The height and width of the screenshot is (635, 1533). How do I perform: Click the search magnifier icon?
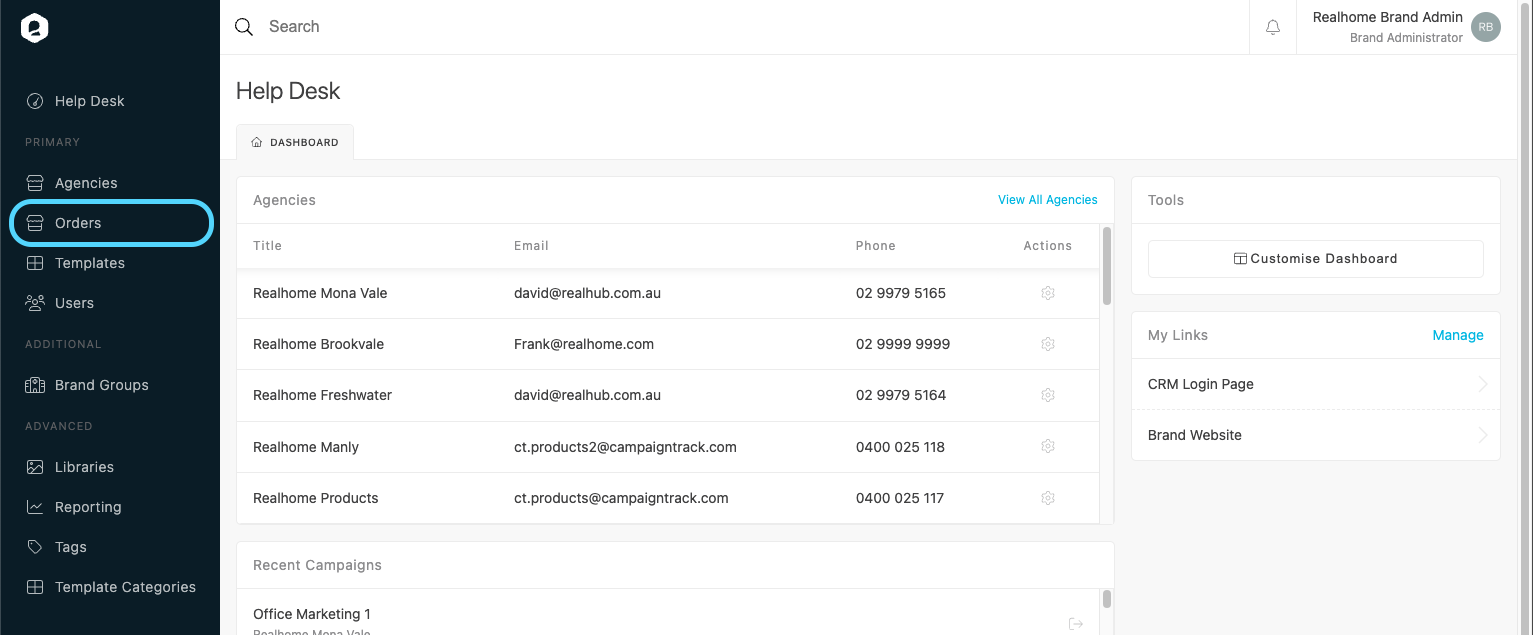pyautogui.click(x=244, y=27)
